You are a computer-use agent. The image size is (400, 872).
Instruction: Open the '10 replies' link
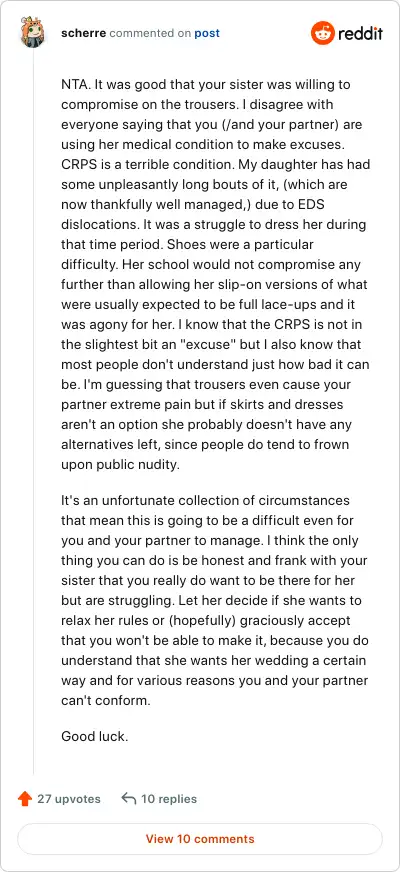point(169,799)
